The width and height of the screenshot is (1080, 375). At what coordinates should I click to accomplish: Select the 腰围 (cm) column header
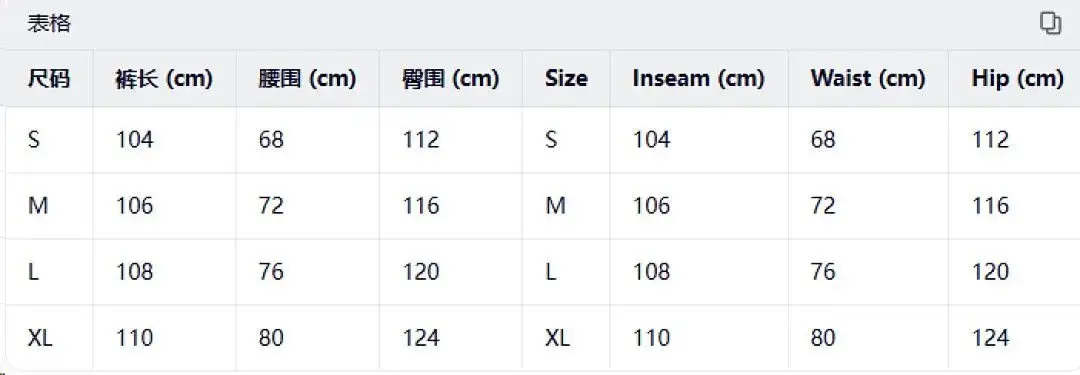(307, 79)
